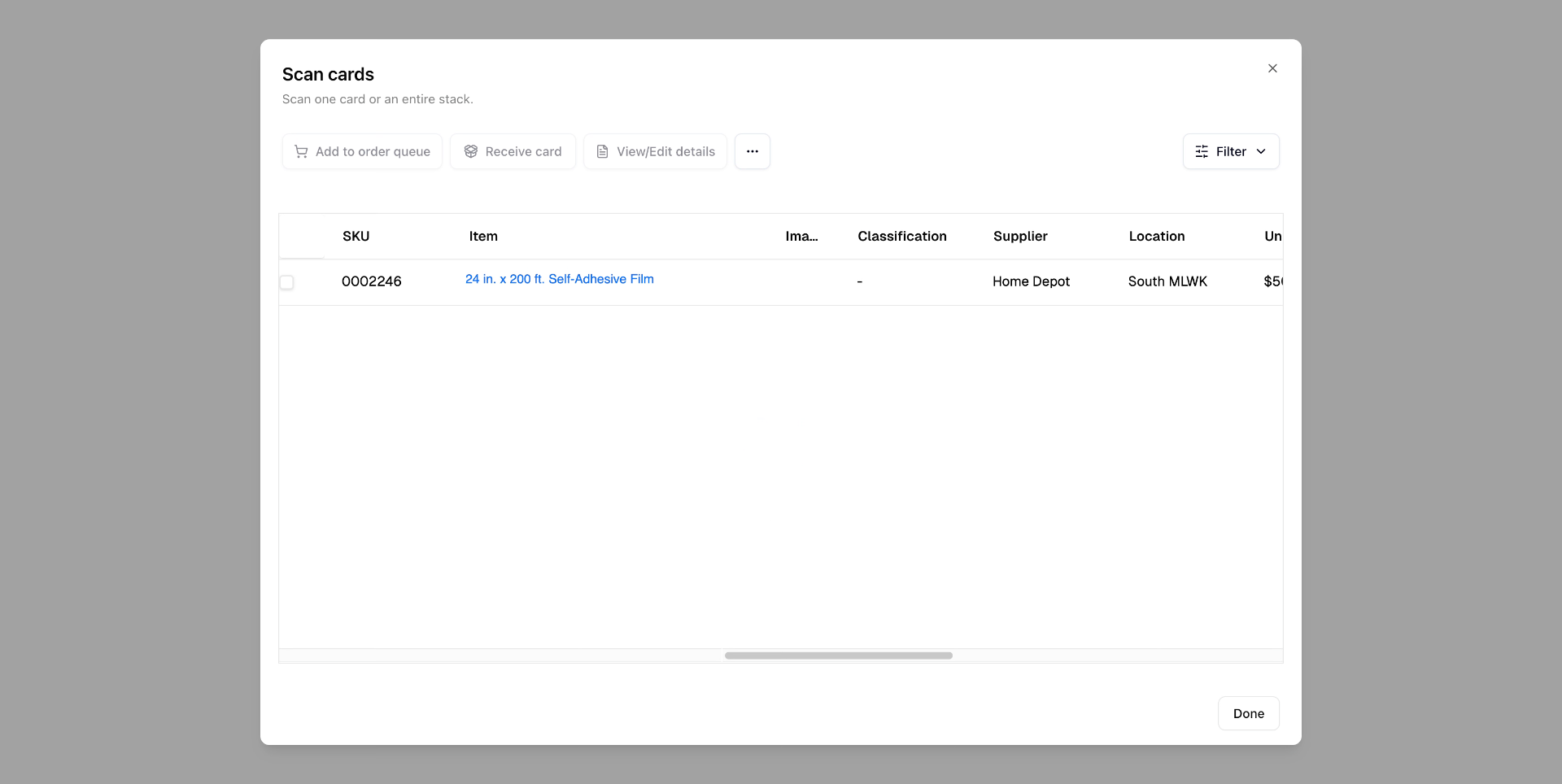Click the Receive card button
Image resolution: width=1562 pixels, height=784 pixels.
[x=513, y=151]
